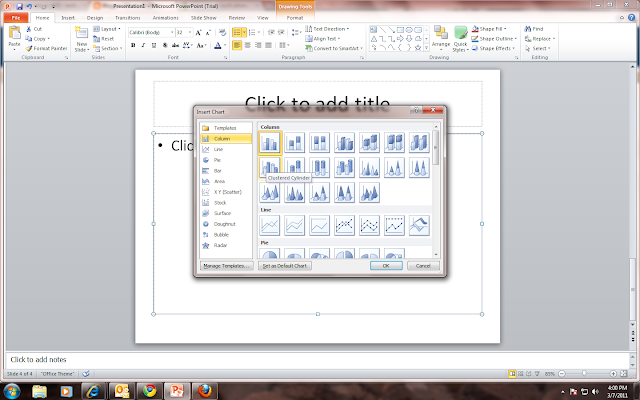Viewport: 640px width, 400px height.
Task: Click the Cut command
Action: 34,29
